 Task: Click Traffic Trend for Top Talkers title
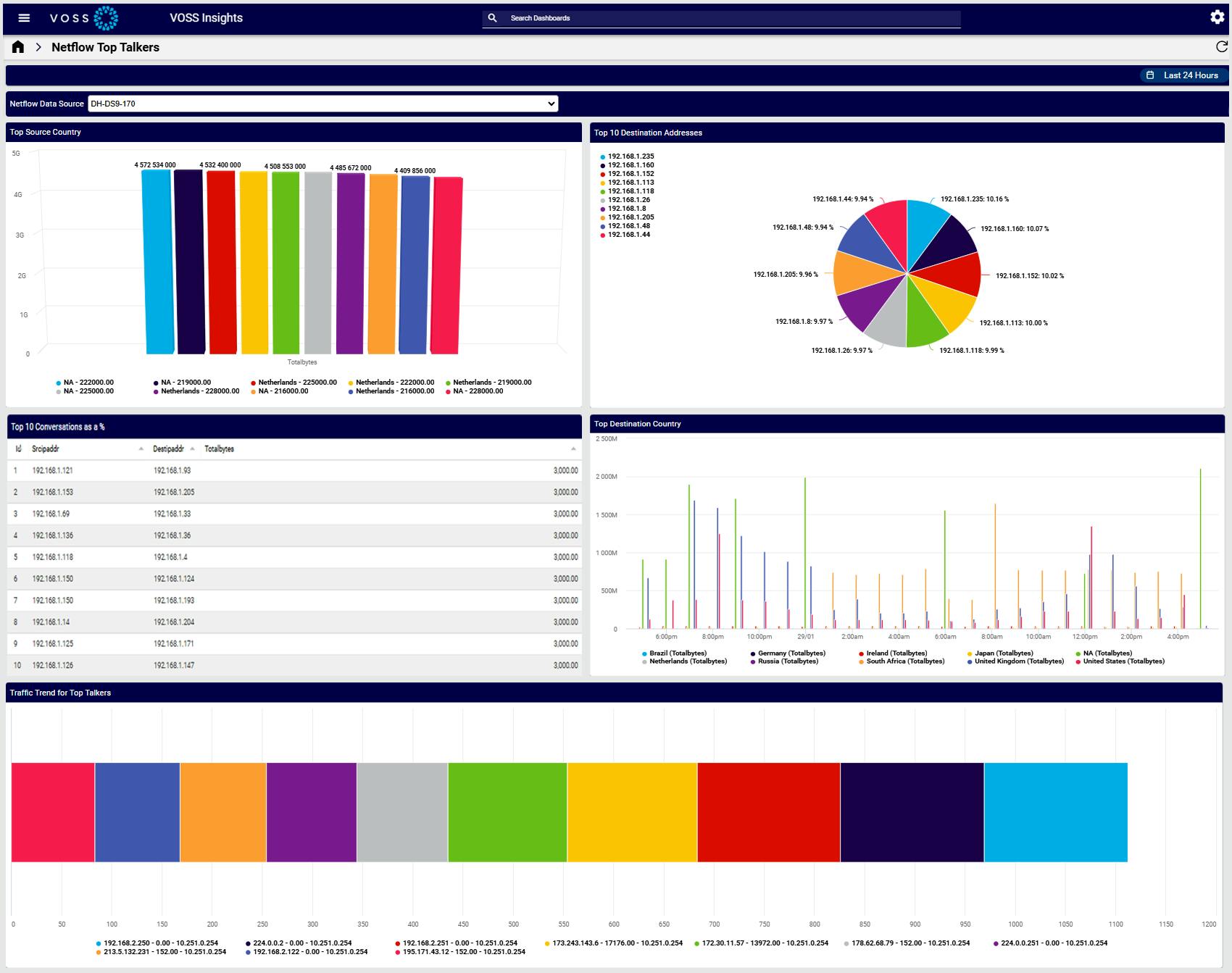(x=60, y=693)
